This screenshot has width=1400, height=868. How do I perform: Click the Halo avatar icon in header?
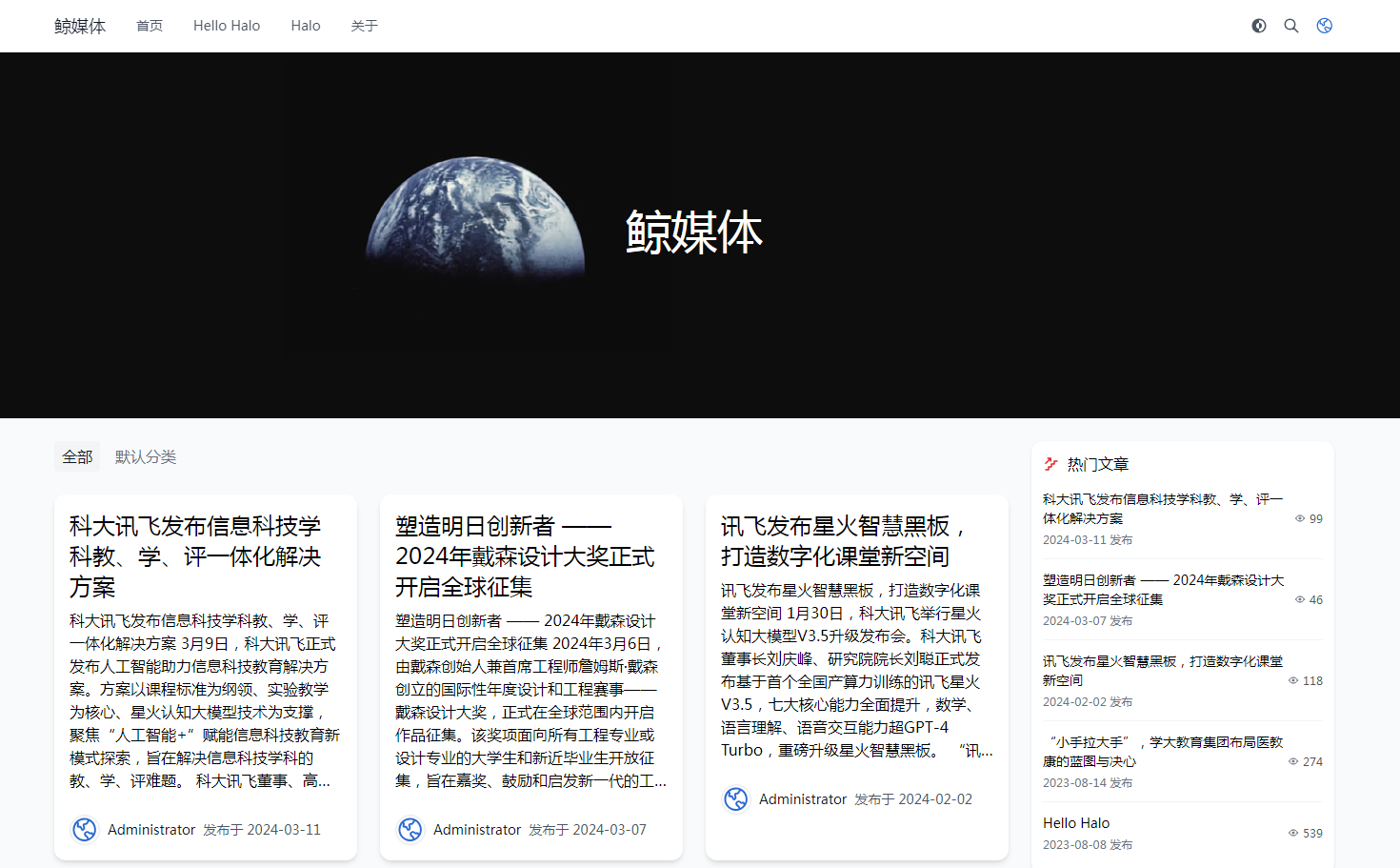point(1324,26)
